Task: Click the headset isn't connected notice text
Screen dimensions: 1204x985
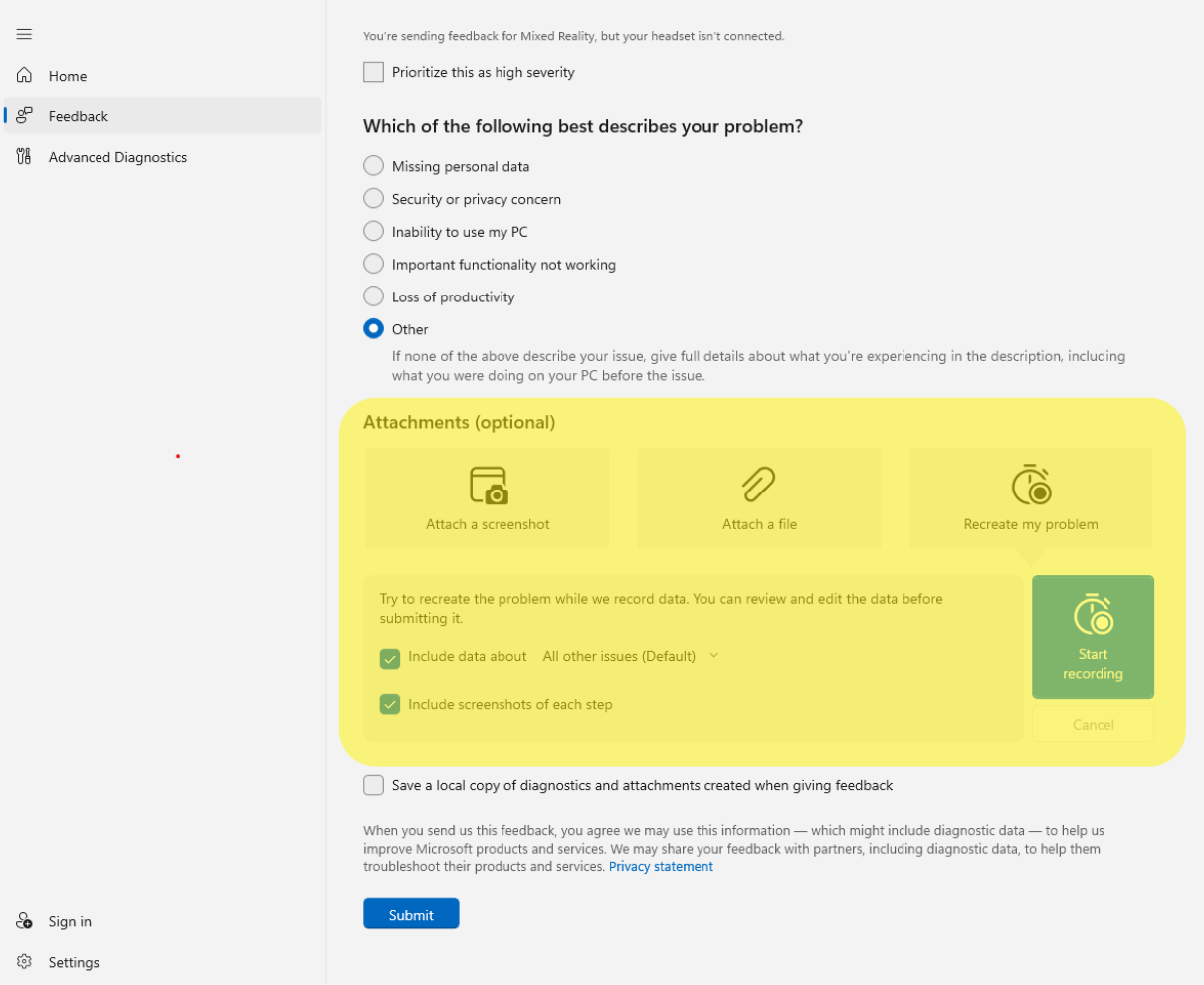Action: (573, 36)
